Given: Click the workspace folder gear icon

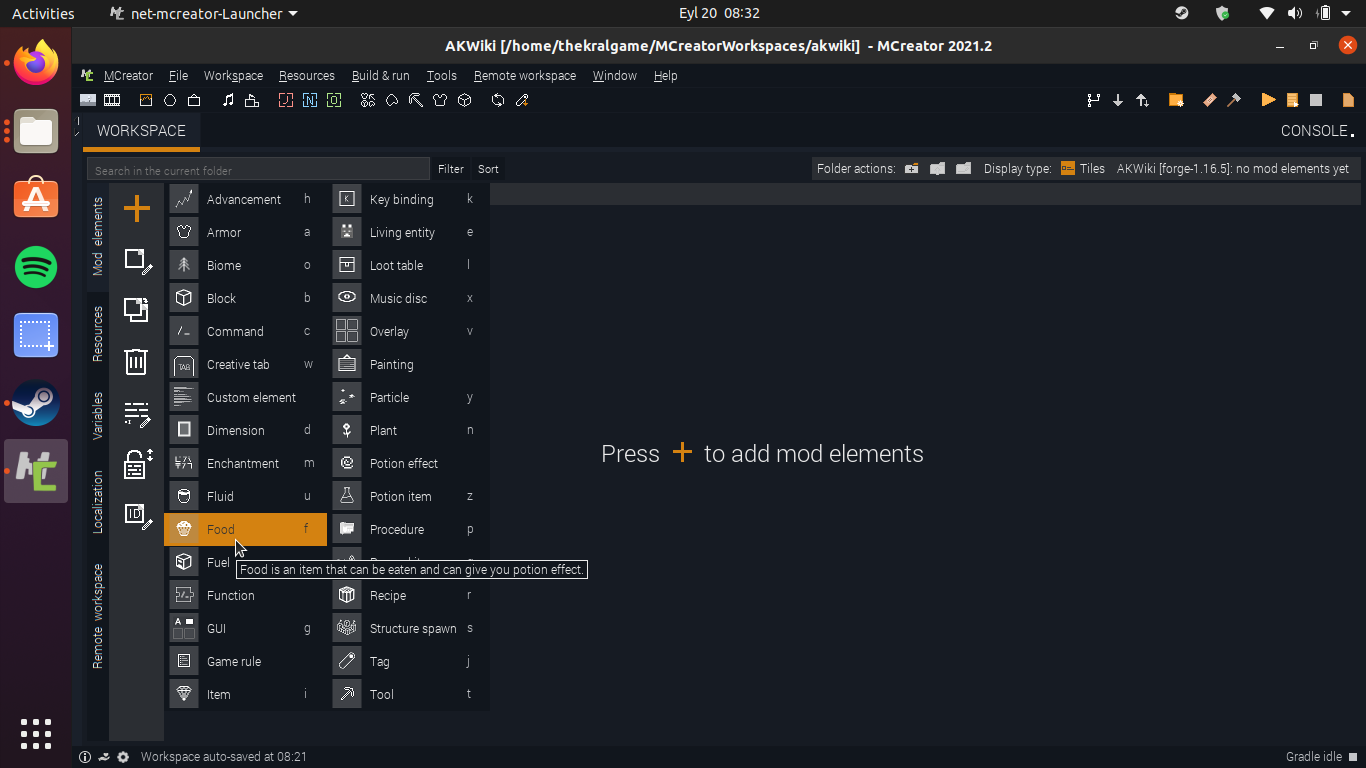Looking at the screenshot, I should [1176, 100].
